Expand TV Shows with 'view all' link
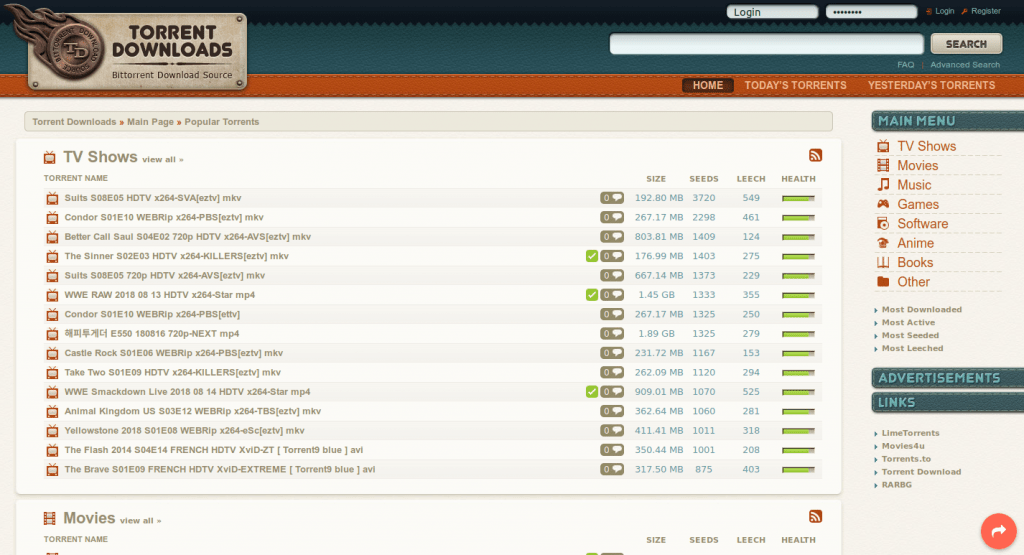Screen dimensions: 1024x555 [162, 160]
